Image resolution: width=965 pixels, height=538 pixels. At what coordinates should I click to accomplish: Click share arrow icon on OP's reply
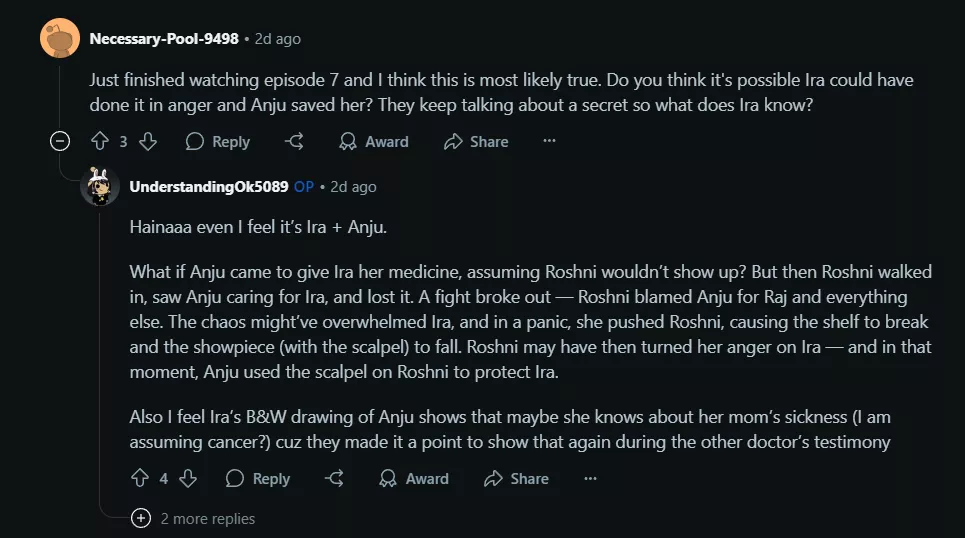click(x=335, y=479)
